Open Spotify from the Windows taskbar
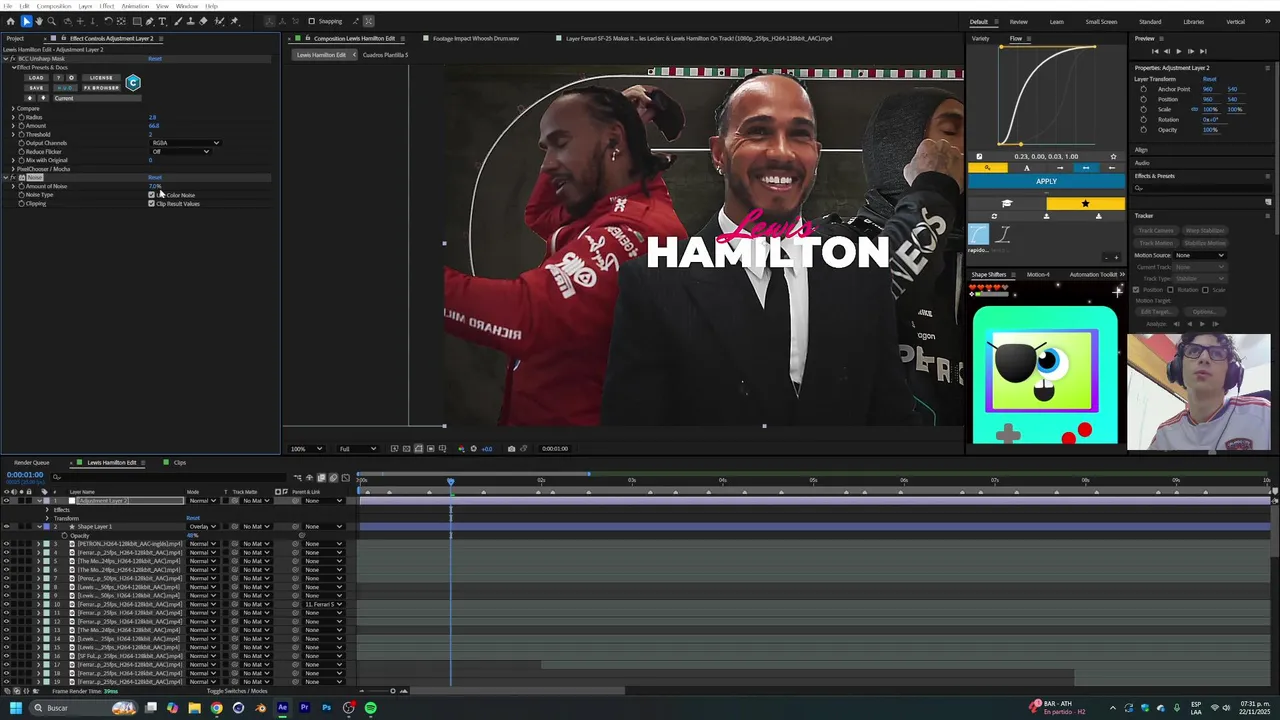Image resolution: width=1280 pixels, height=720 pixels. 370,708
